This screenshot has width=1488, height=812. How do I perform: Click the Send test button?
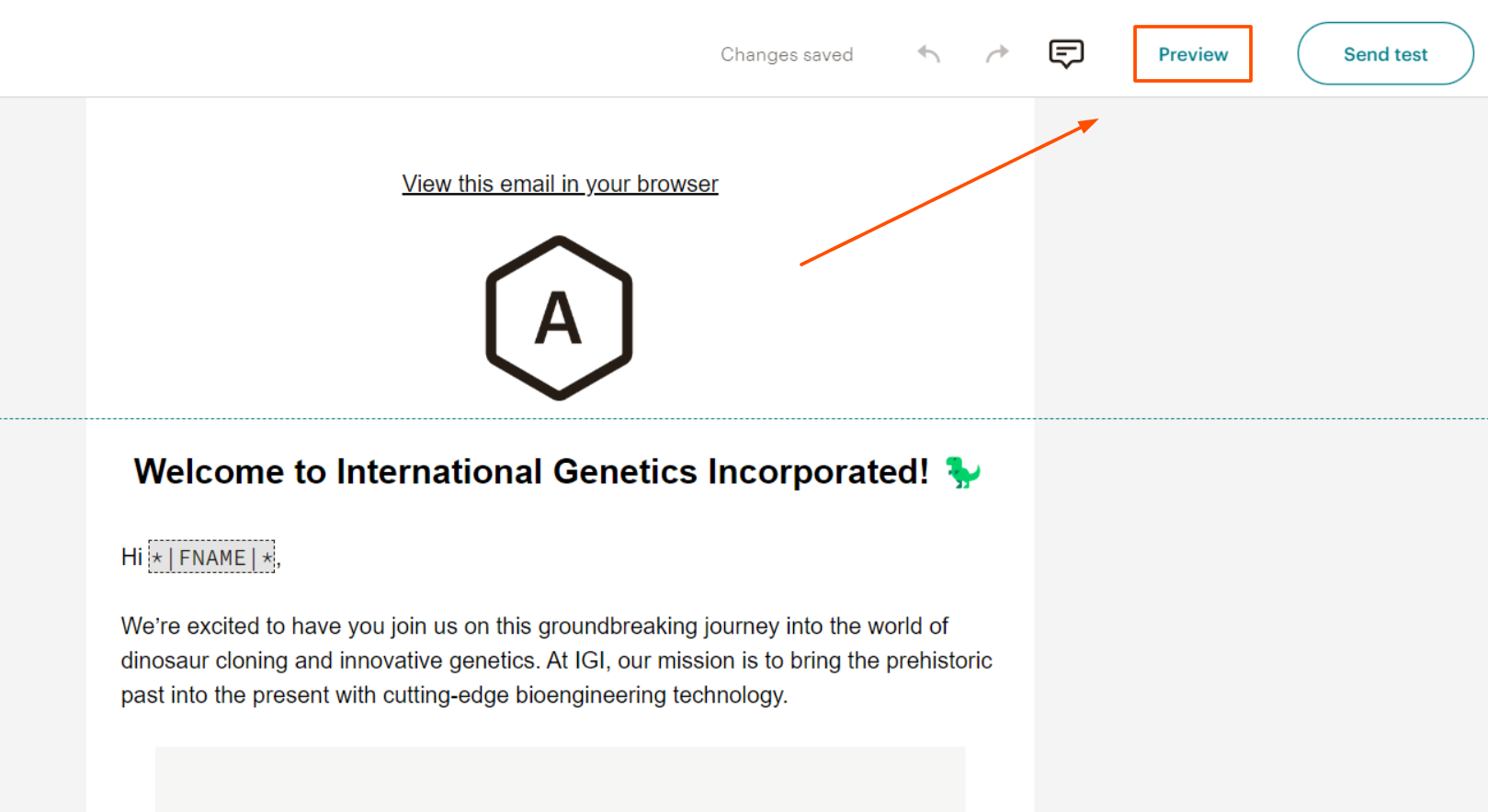click(1385, 54)
